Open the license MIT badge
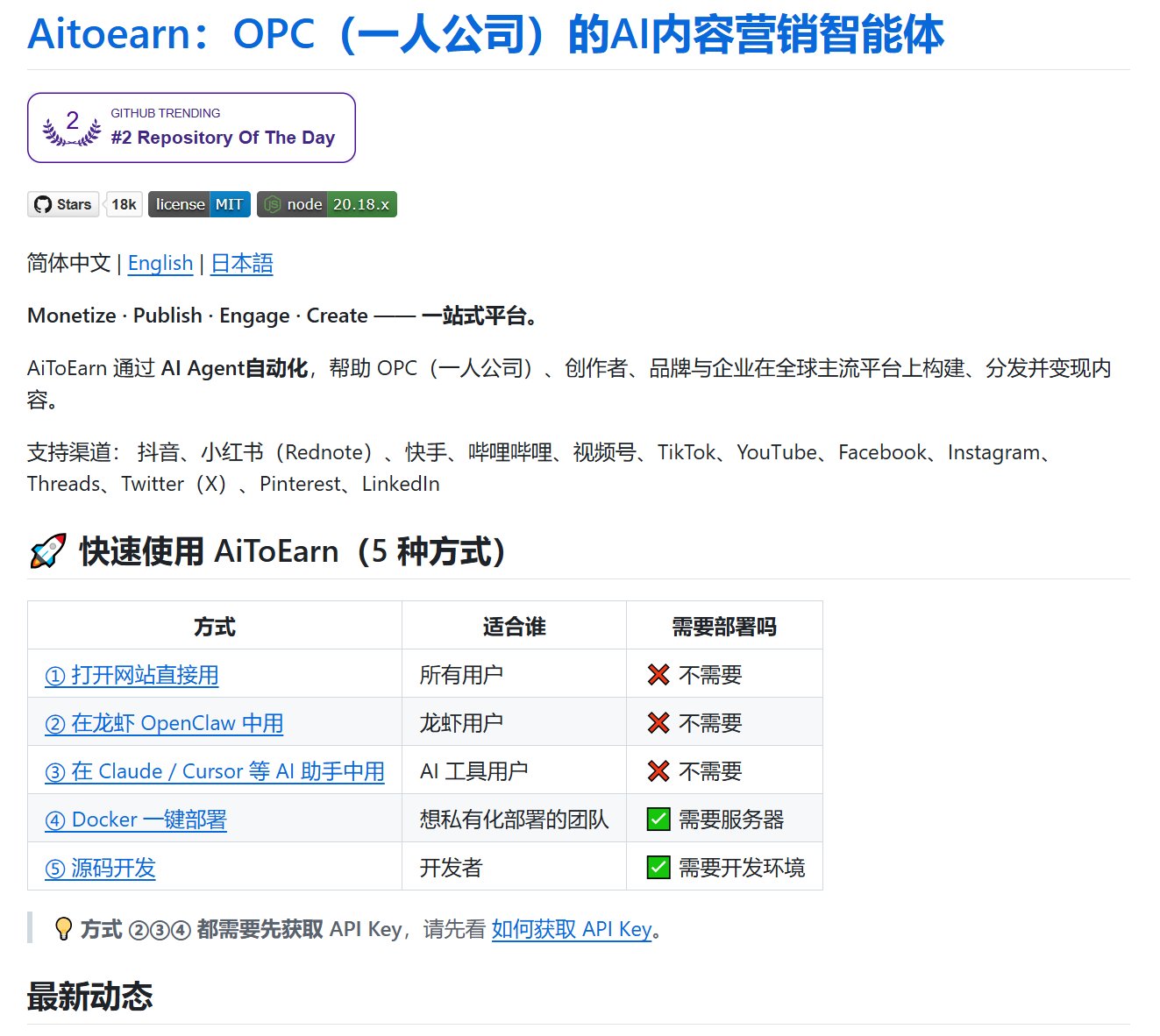 (x=199, y=204)
